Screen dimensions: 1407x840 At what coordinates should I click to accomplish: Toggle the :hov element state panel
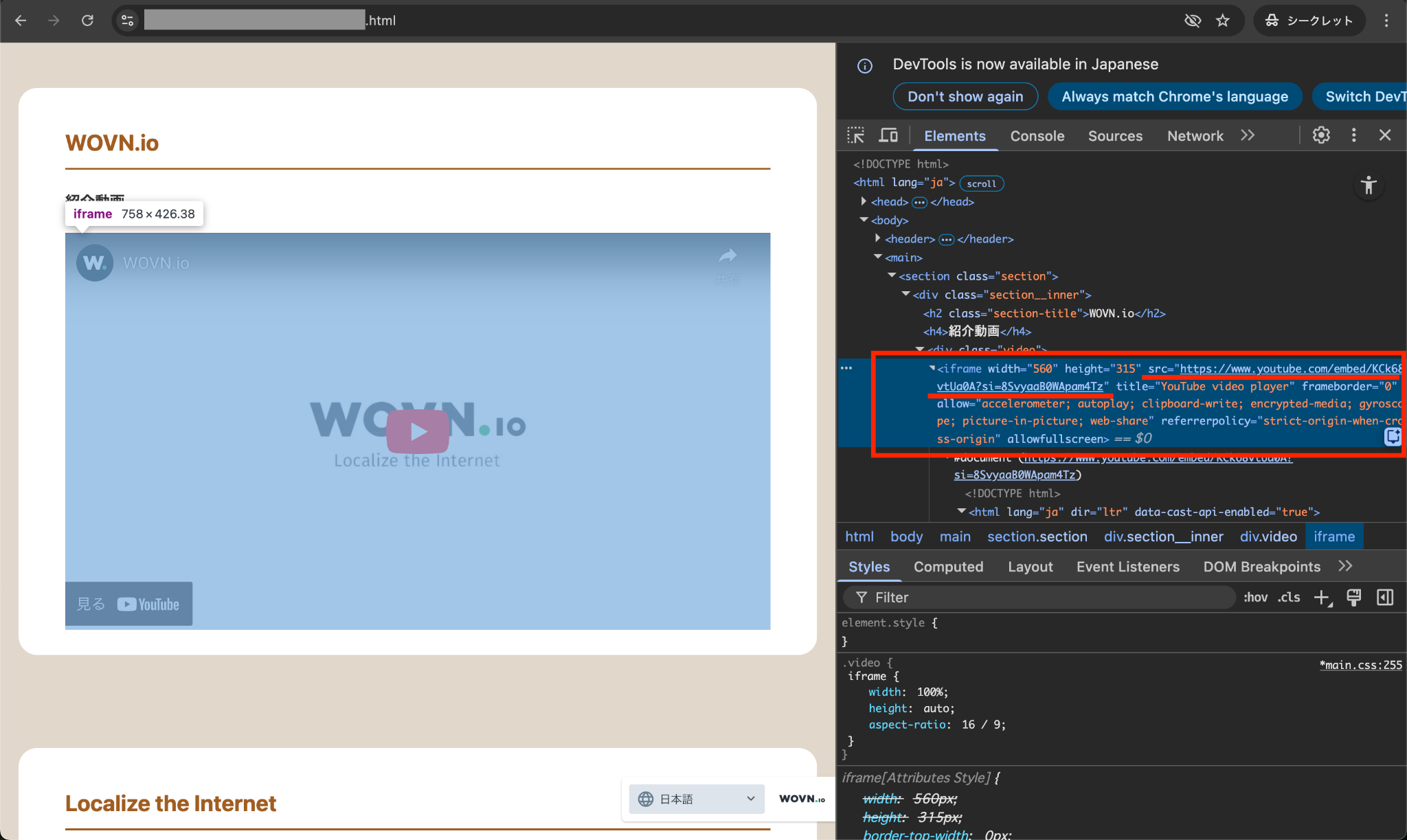[x=1255, y=598]
